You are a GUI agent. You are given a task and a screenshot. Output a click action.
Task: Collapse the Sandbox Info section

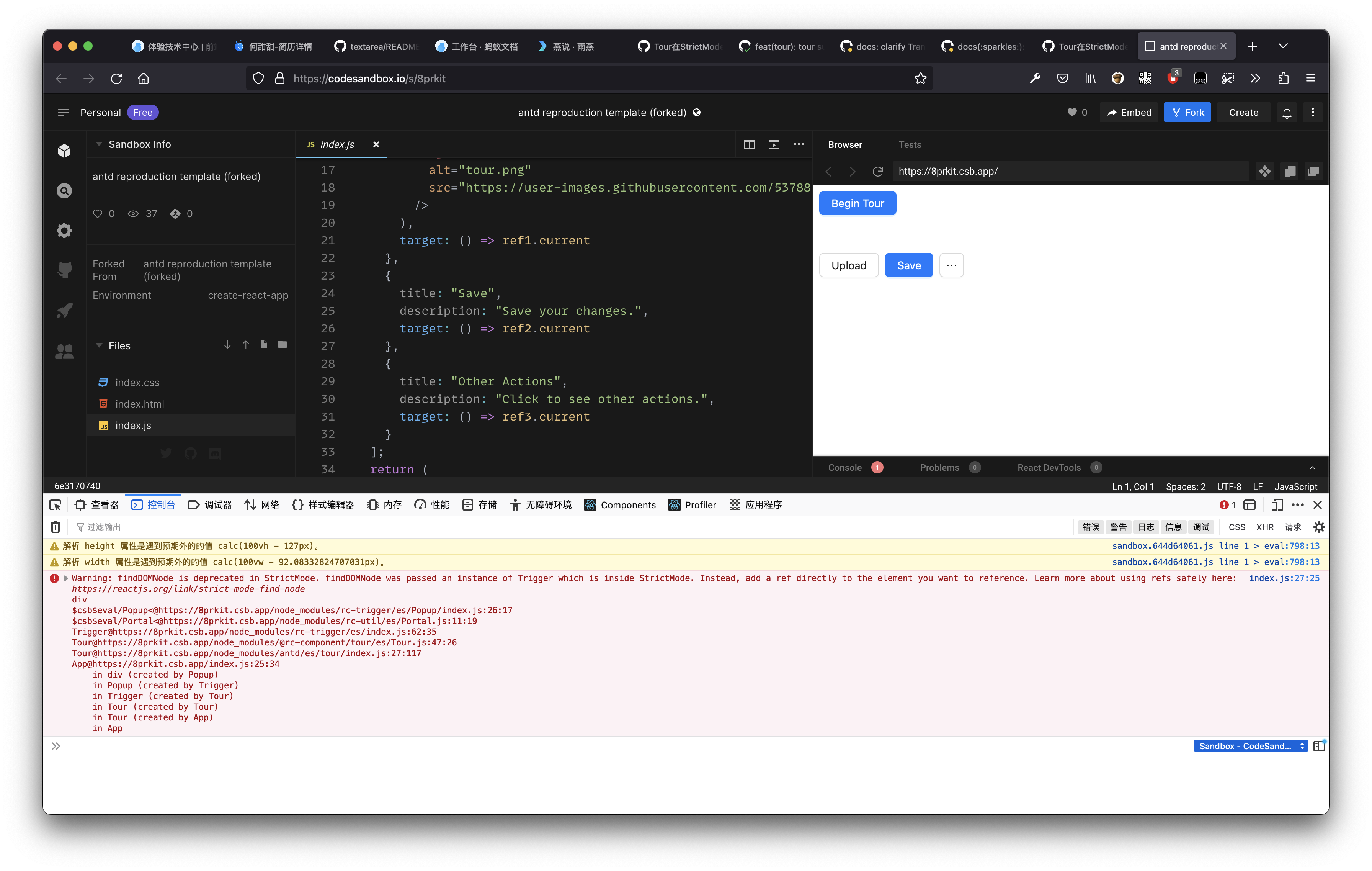pyautogui.click(x=98, y=144)
